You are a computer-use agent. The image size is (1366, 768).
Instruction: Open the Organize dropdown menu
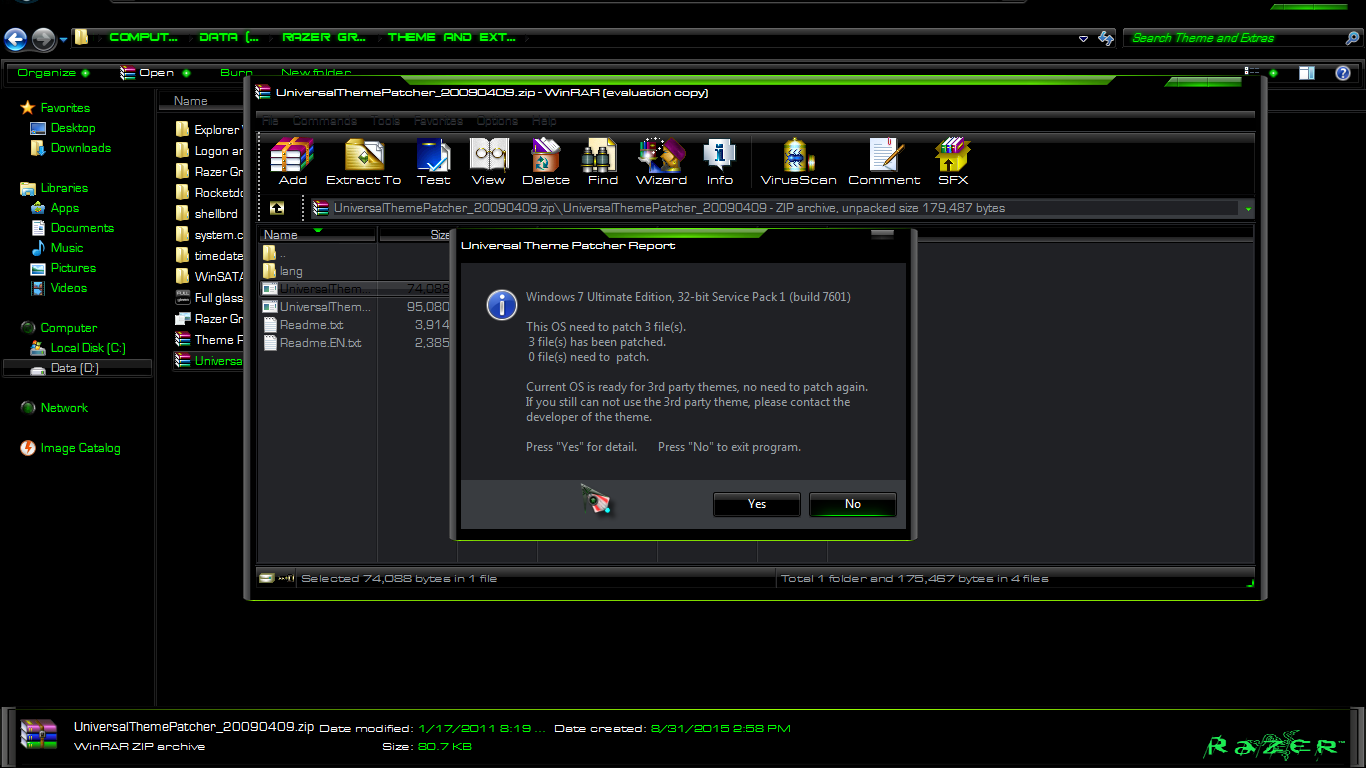pyautogui.click(x=53, y=73)
